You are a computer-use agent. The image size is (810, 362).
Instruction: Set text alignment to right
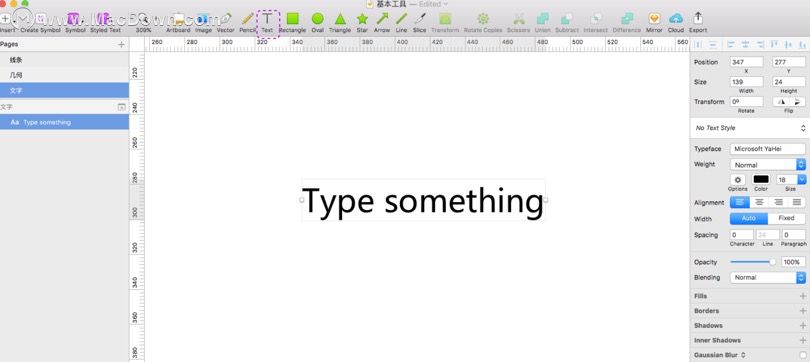(x=778, y=202)
